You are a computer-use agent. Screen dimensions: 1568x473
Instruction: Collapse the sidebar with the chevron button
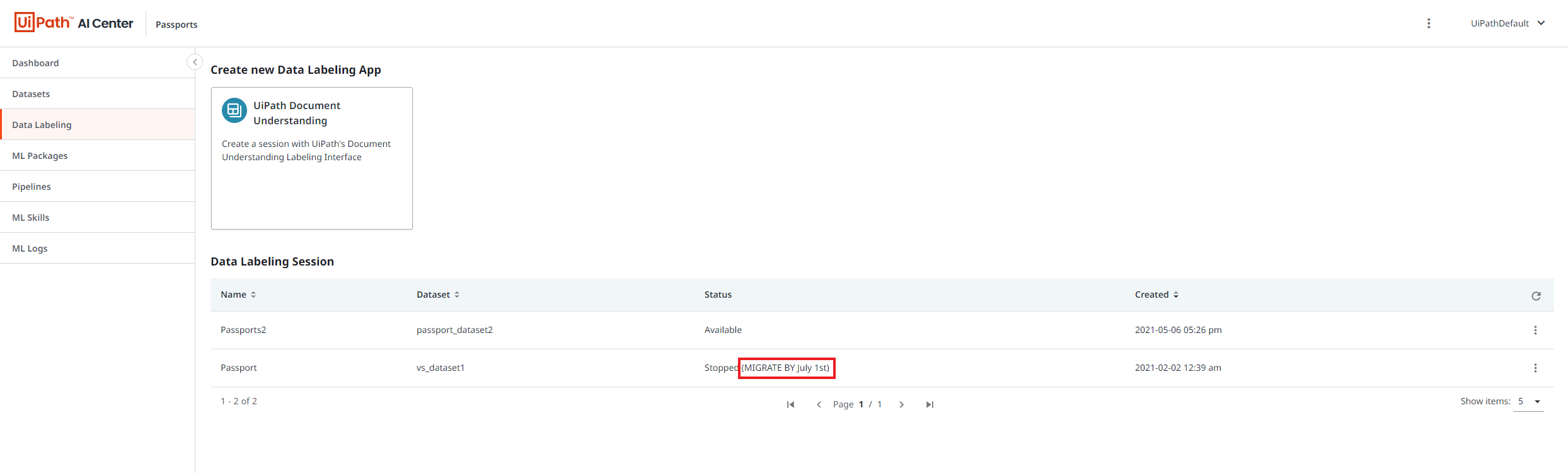tap(195, 62)
